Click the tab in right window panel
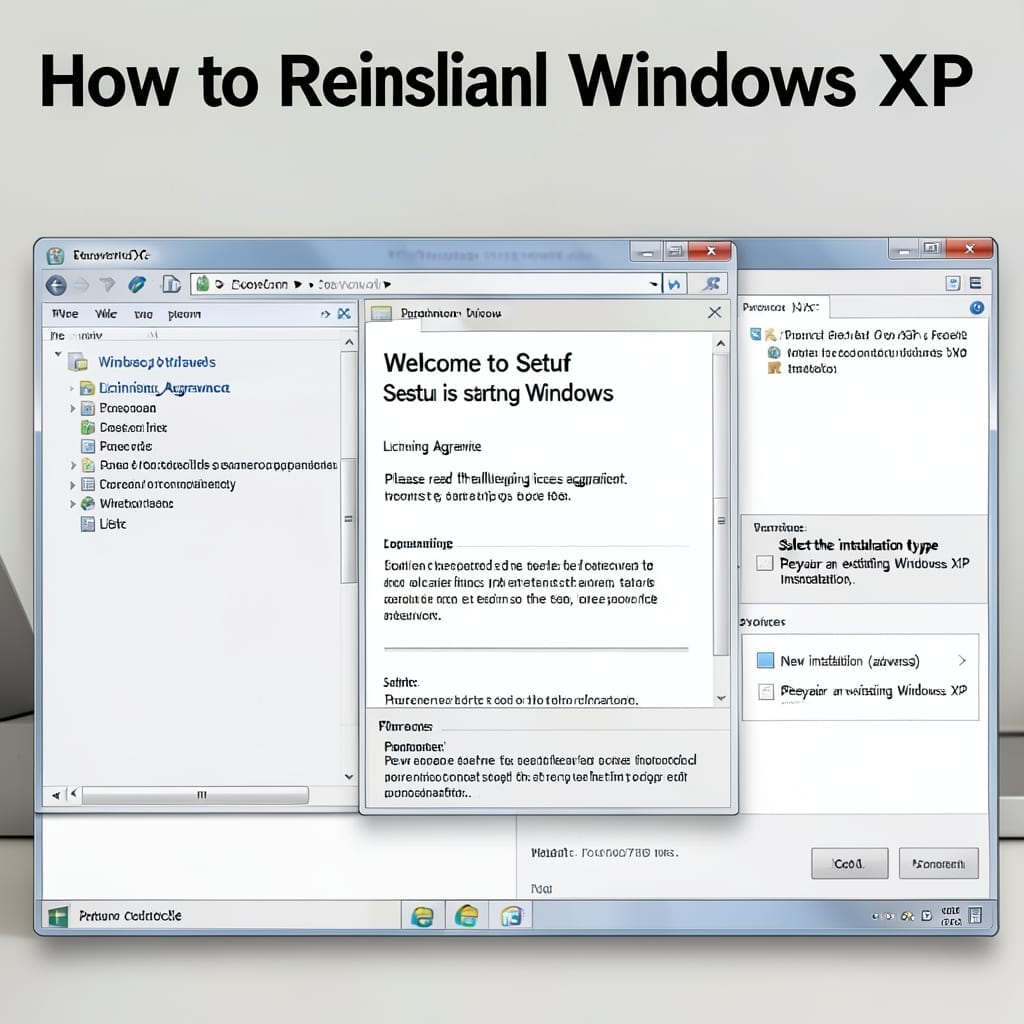Image resolution: width=1024 pixels, height=1024 pixels. [784, 307]
